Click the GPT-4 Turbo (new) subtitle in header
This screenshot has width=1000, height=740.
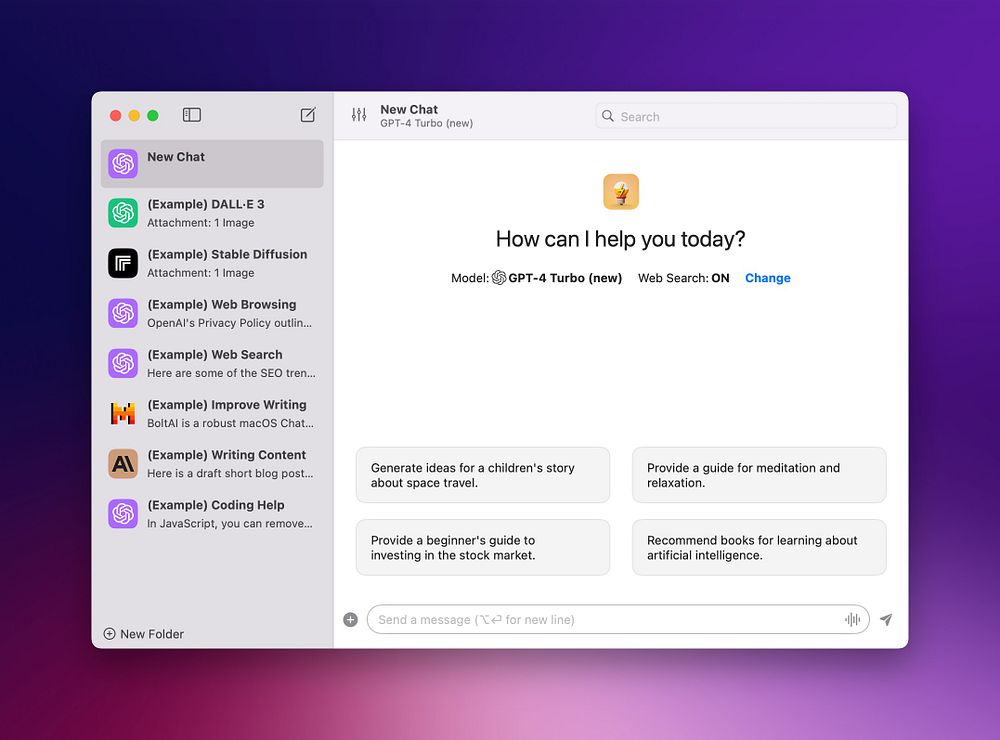pyautogui.click(x=427, y=123)
